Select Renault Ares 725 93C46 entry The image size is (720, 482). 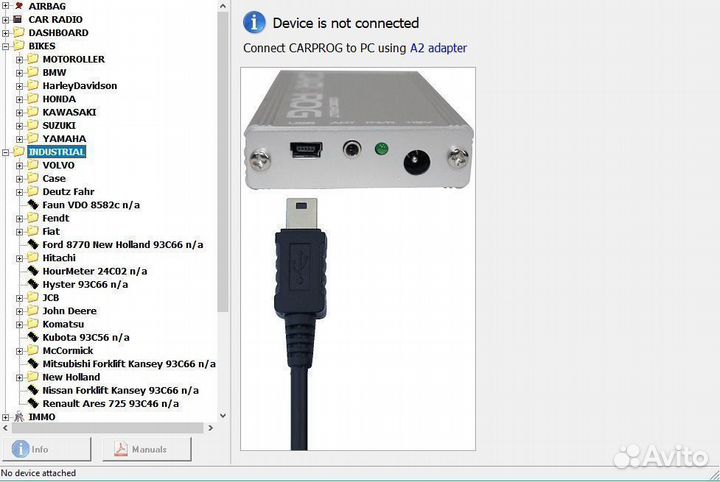[x=111, y=404]
